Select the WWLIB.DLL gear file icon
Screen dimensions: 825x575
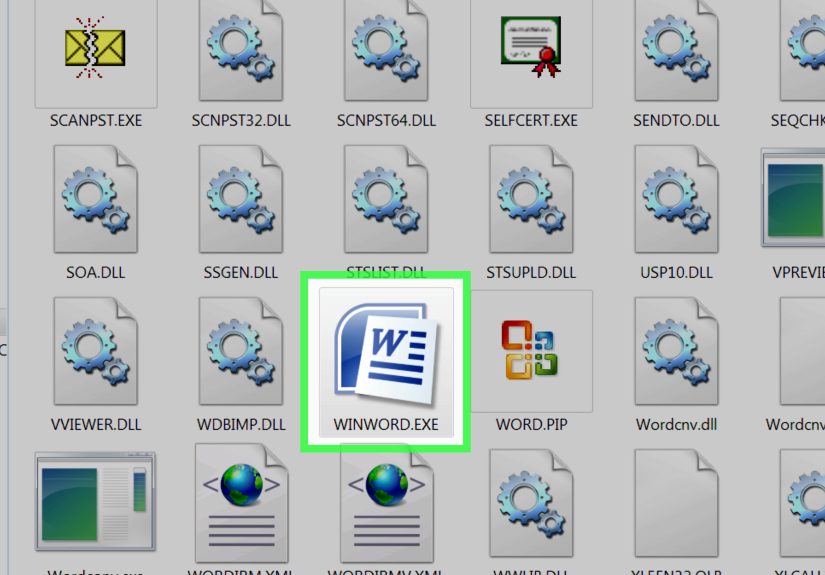531,503
